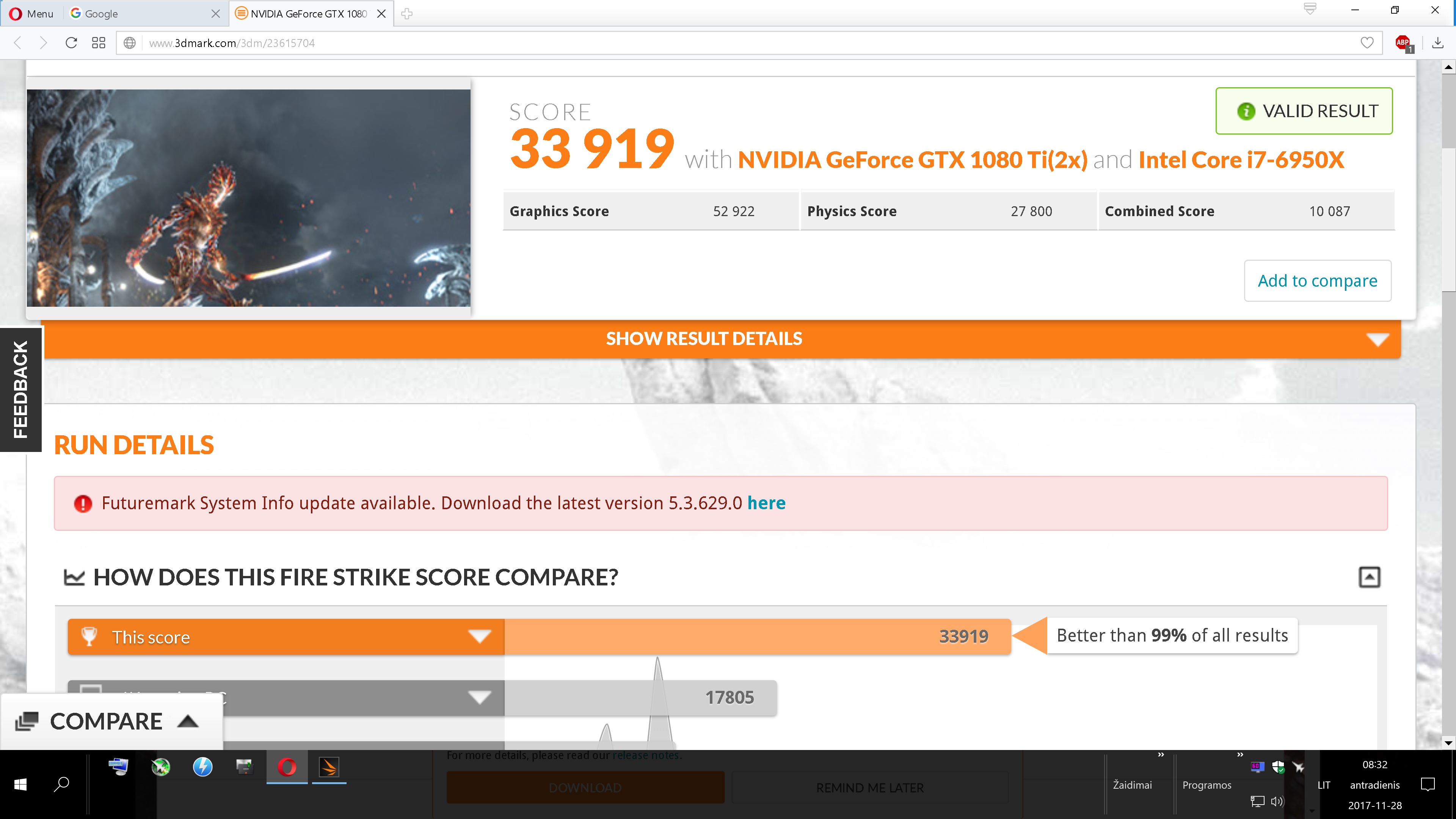Click the Fire Strike benchmark thumbnail image
Screen dimensions: 1456x819
coord(249,198)
